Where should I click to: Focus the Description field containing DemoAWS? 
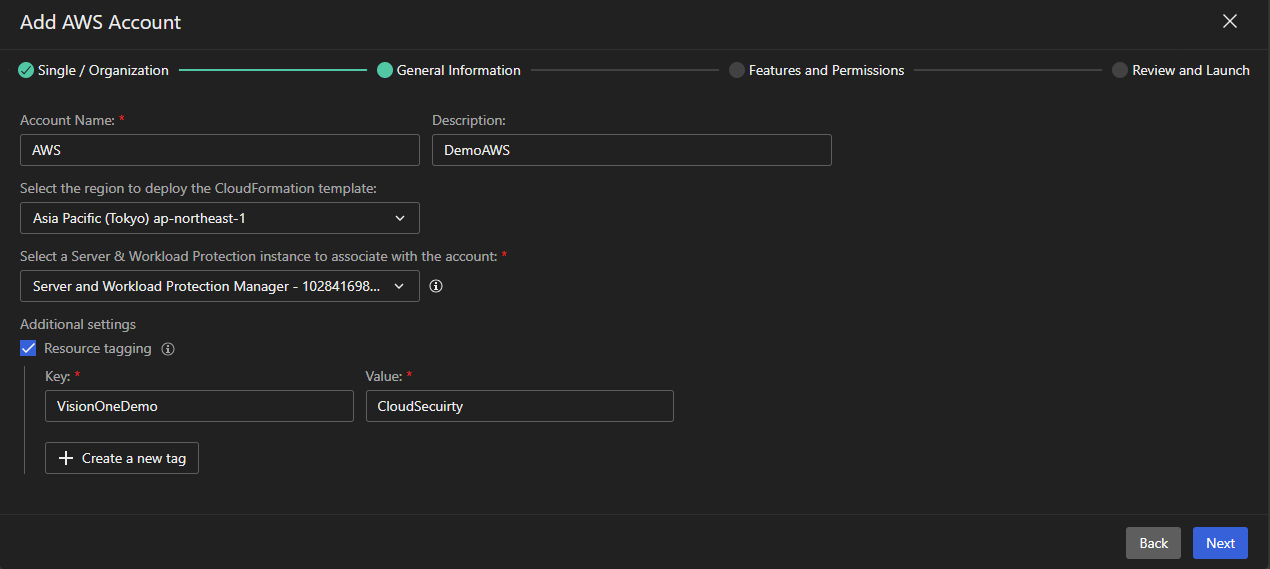pyautogui.click(x=631, y=150)
